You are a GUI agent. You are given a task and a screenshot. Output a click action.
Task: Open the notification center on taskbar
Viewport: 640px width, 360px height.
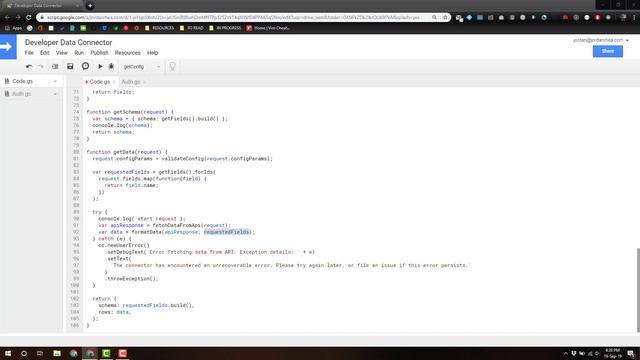tap(631, 353)
